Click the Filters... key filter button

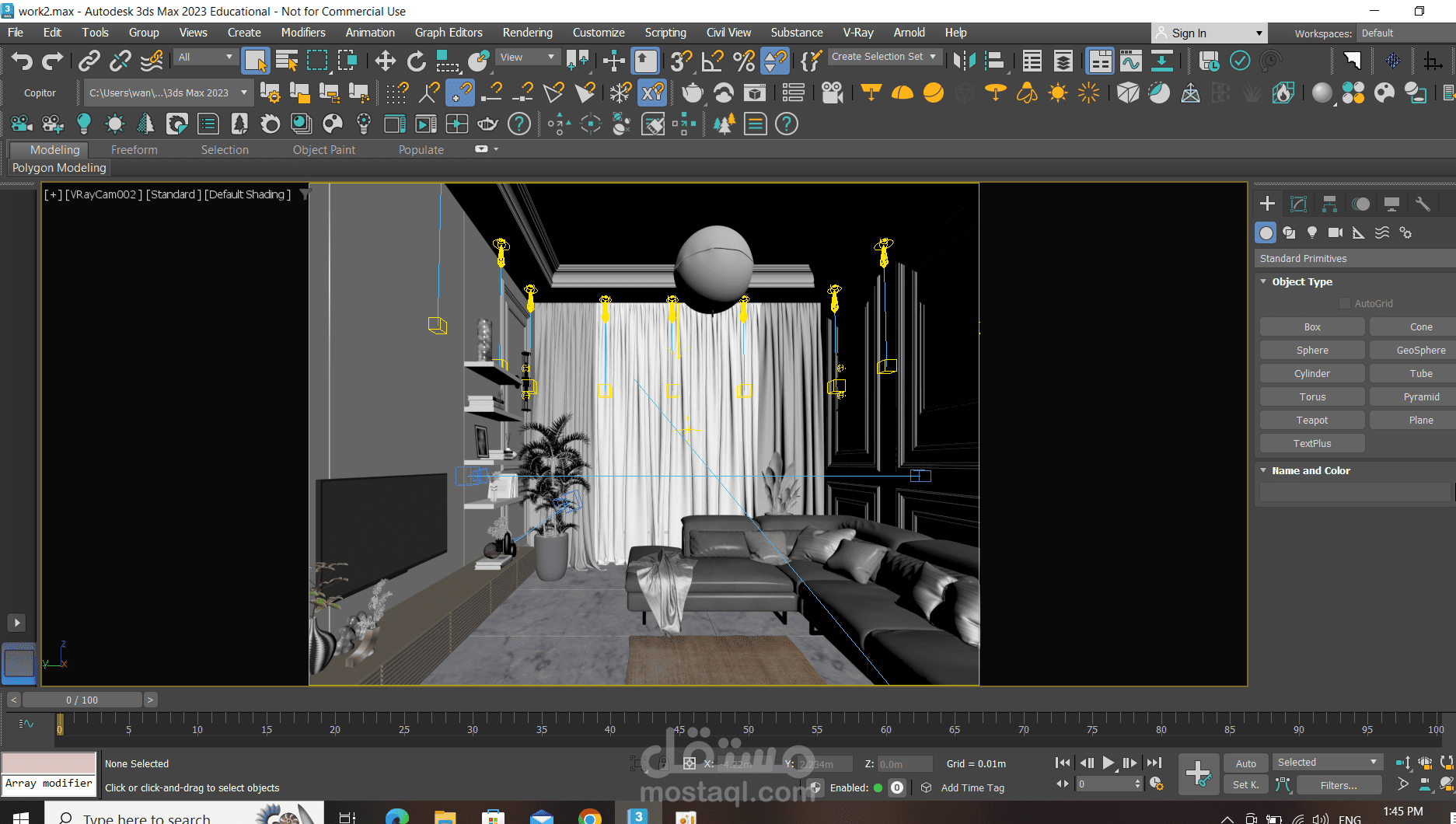tap(1338, 785)
